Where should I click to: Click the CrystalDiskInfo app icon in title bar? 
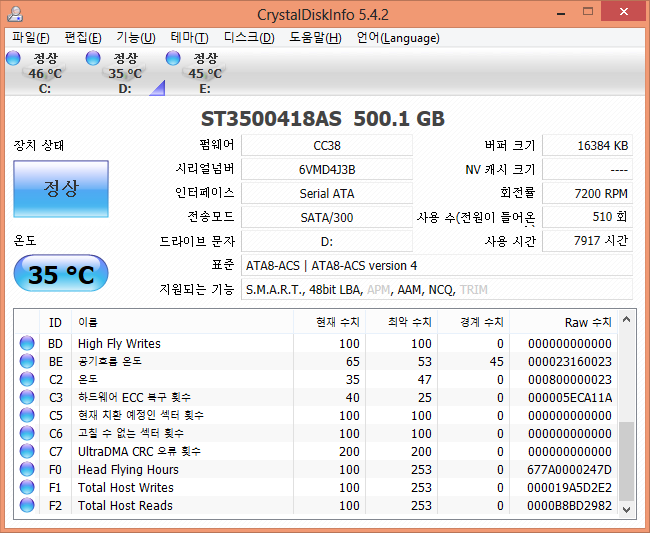(x=15, y=14)
